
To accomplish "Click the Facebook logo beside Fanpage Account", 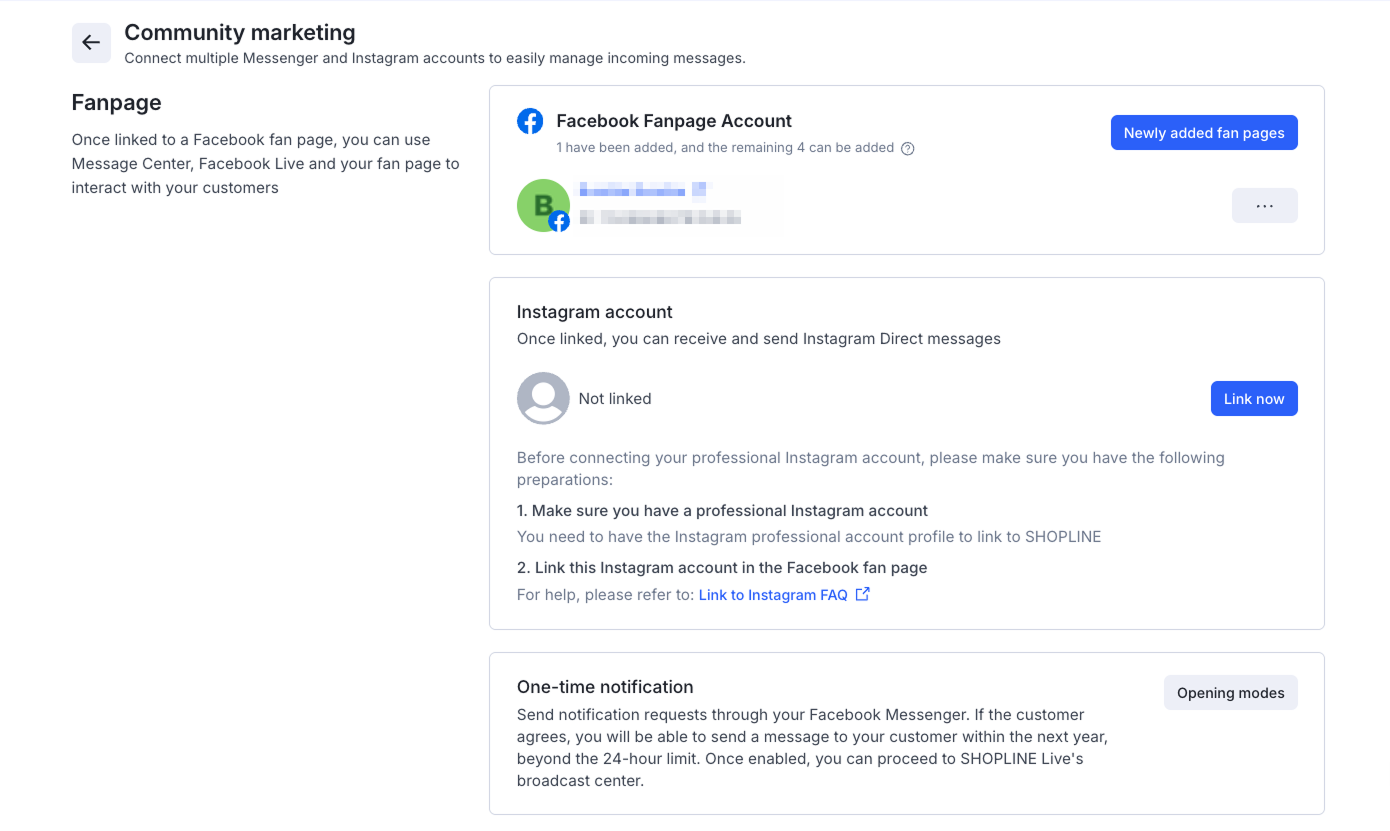I will 530,121.
